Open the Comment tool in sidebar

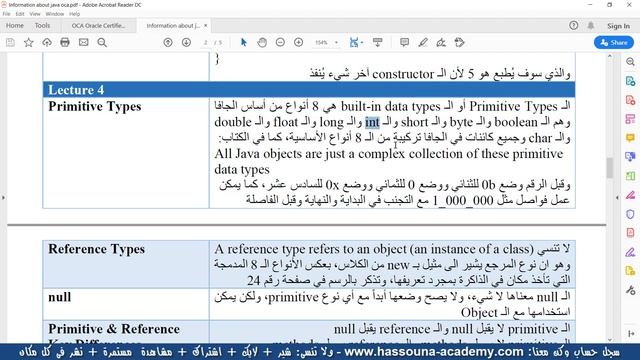630,138
